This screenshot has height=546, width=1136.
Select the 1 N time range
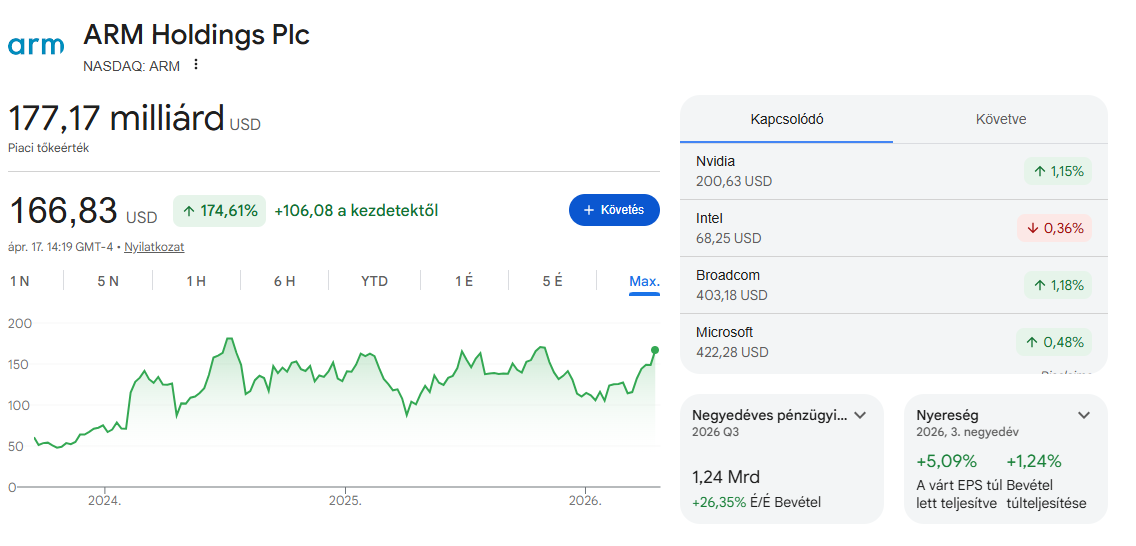click(x=20, y=281)
